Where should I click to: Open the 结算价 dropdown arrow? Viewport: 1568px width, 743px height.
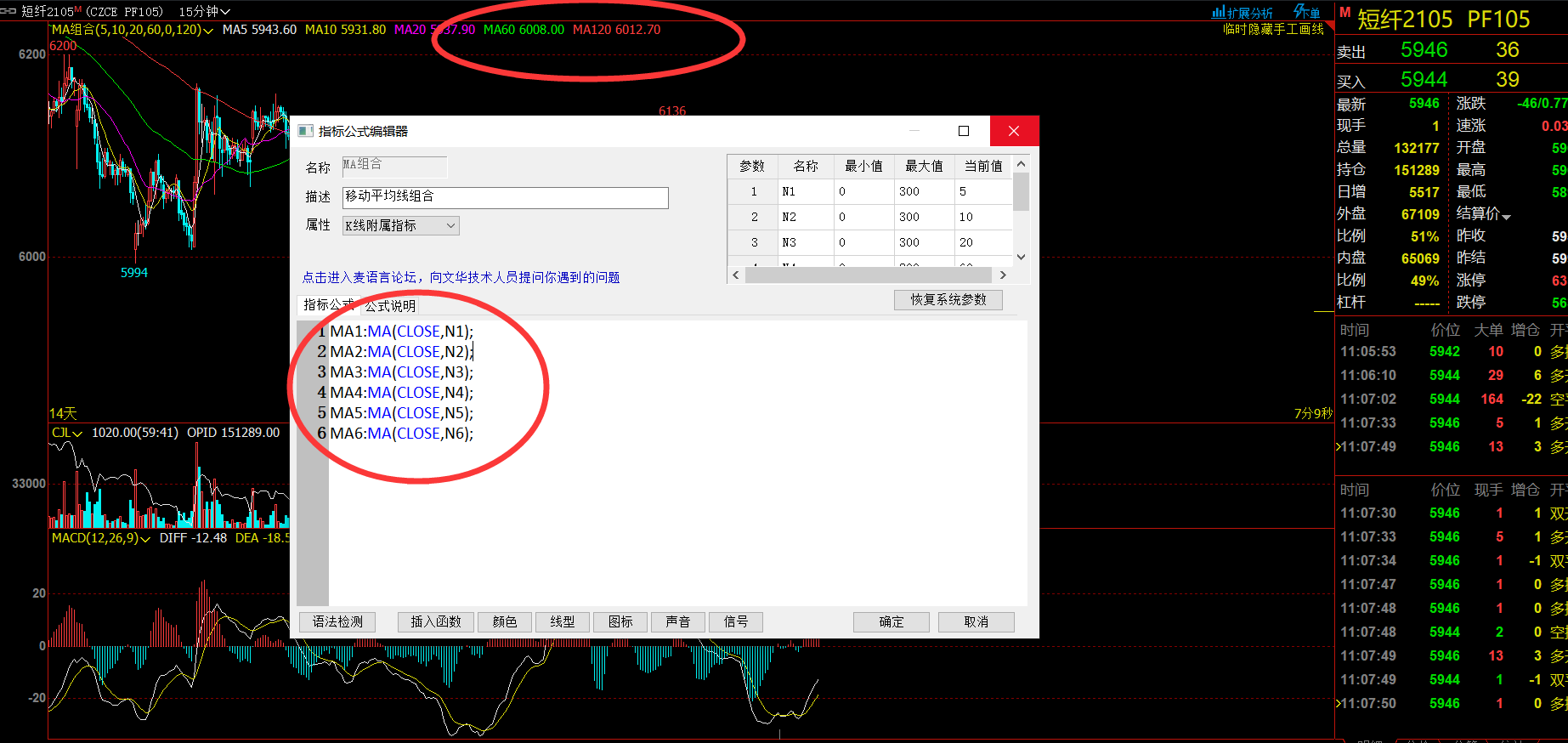pos(1507,216)
